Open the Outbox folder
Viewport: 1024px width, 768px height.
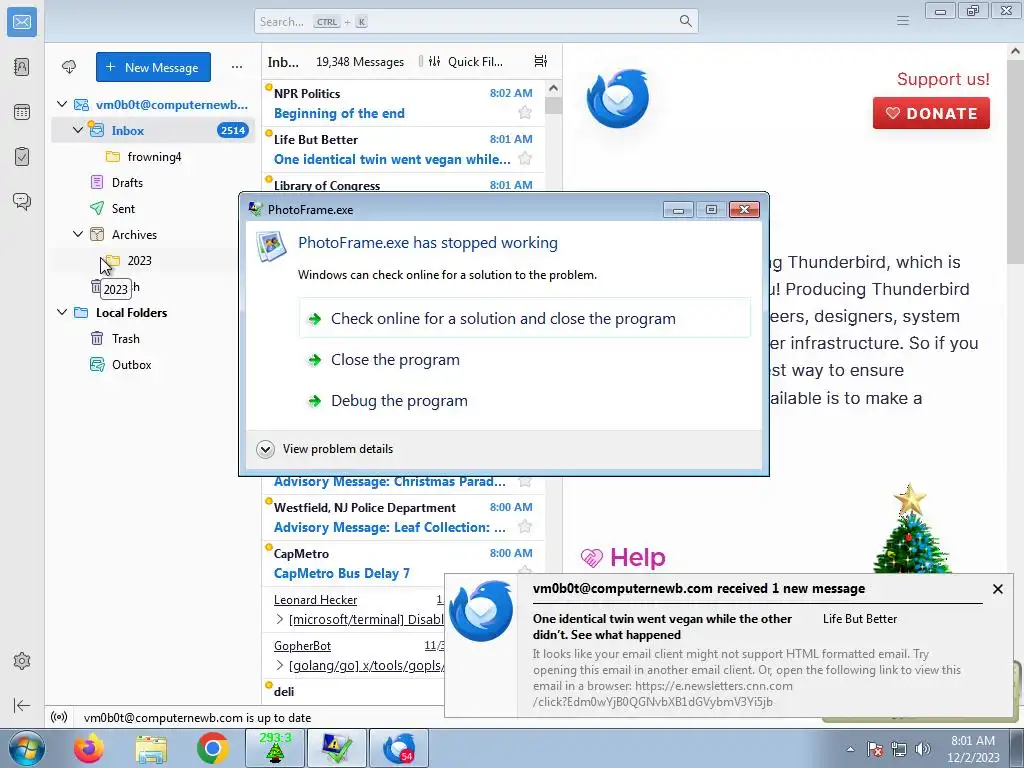(x=131, y=364)
